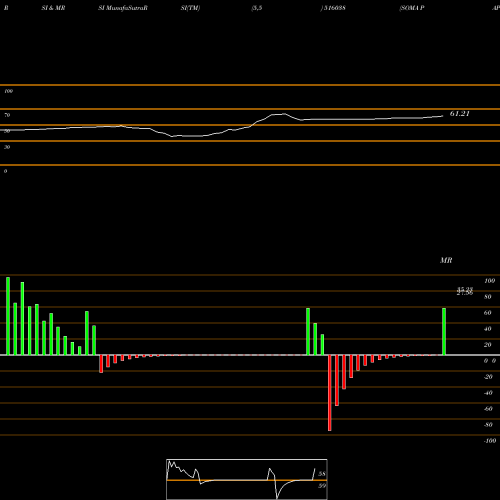
Task: Click the MR axis label -80
Action: pyautogui.click(x=488, y=425)
